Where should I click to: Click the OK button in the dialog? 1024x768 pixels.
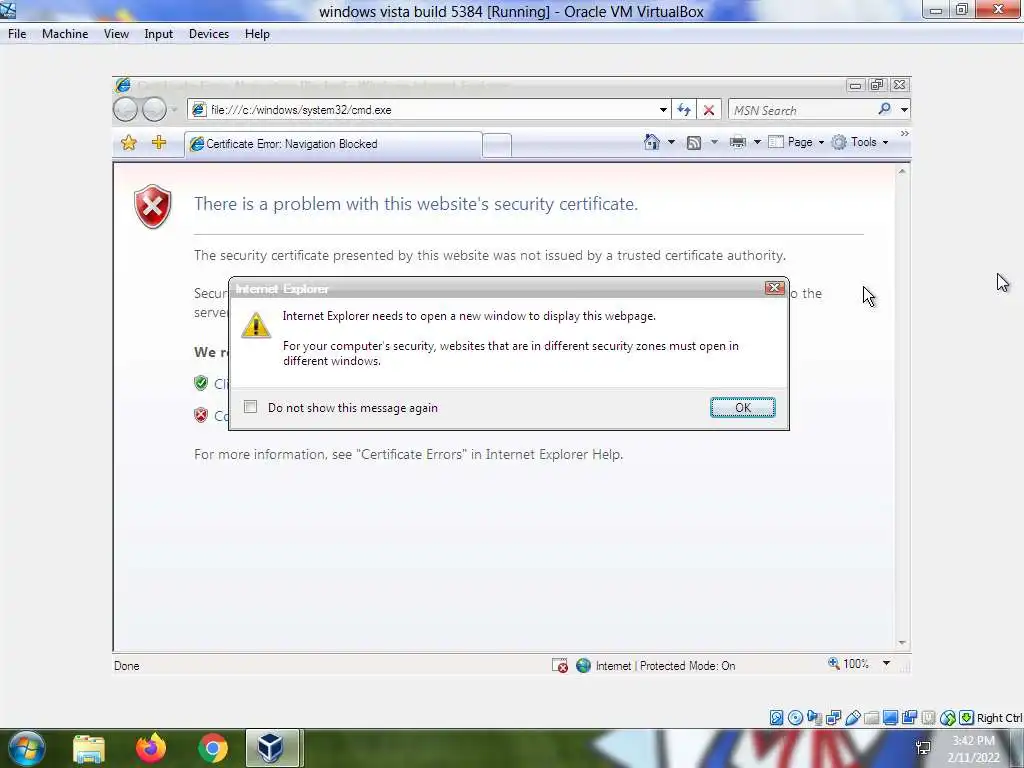click(743, 408)
